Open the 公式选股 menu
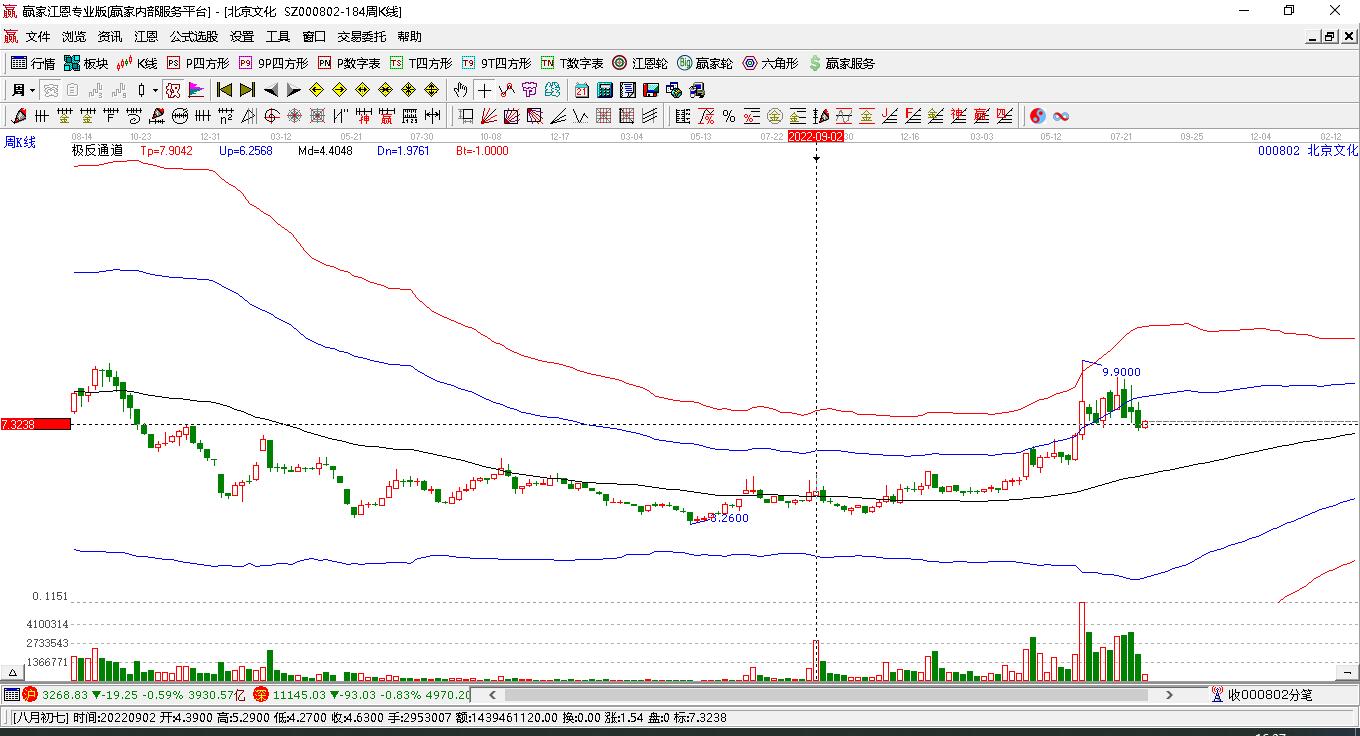 (193, 37)
